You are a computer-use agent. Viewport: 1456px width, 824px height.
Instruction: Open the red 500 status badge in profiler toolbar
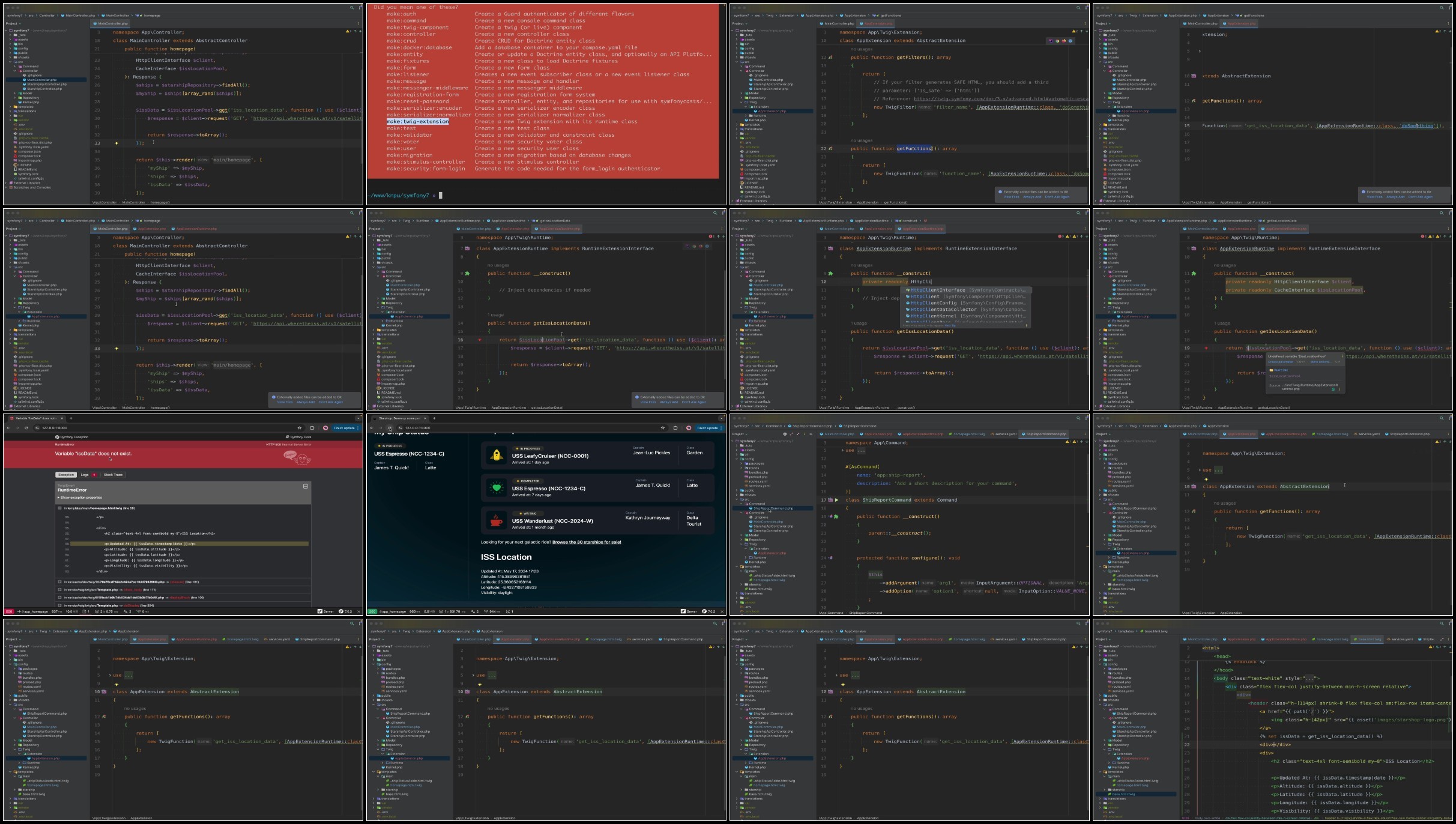(9, 612)
